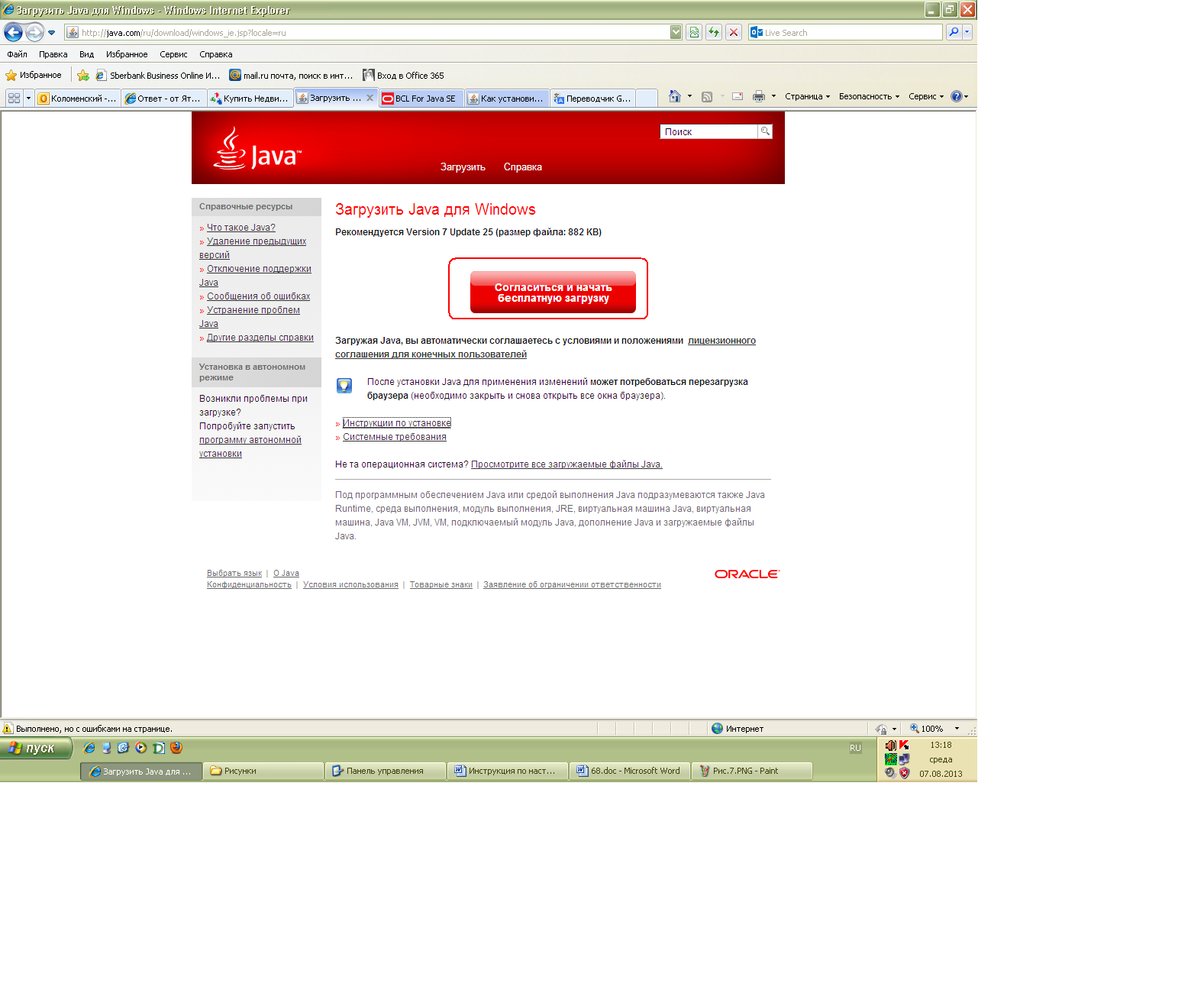Screen dimensions: 1204x993
Task: Open the Безопасность dropdown menu
Action: pyautogui.click(x=869, y=96)
